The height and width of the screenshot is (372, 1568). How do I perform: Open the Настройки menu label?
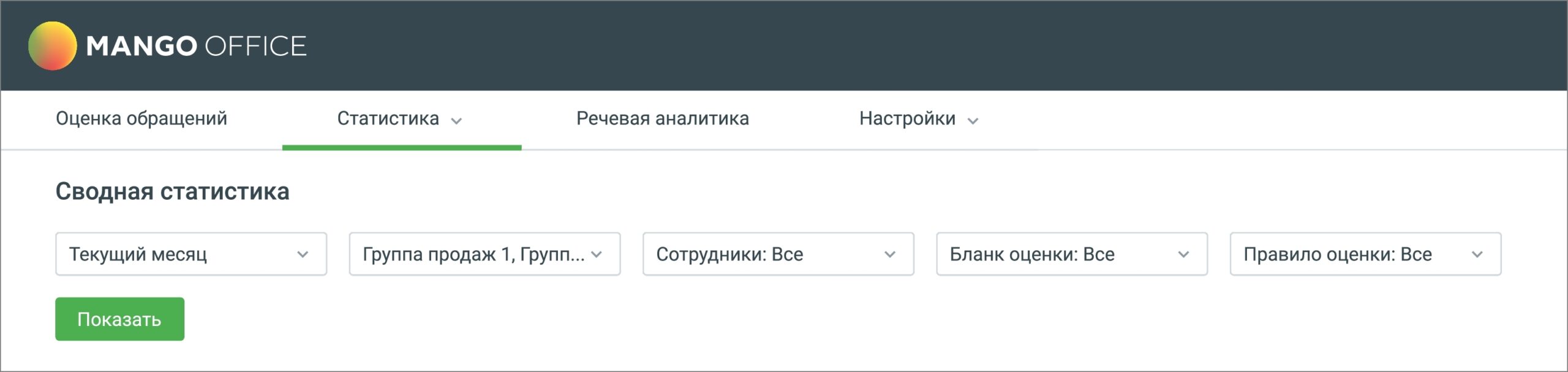(x=907, y=118)
